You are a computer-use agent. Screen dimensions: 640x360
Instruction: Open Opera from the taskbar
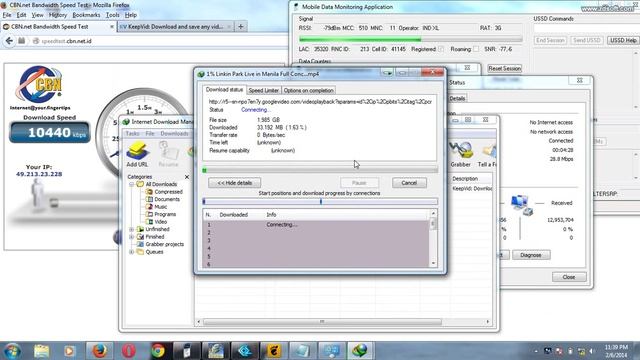pos(129,351)
